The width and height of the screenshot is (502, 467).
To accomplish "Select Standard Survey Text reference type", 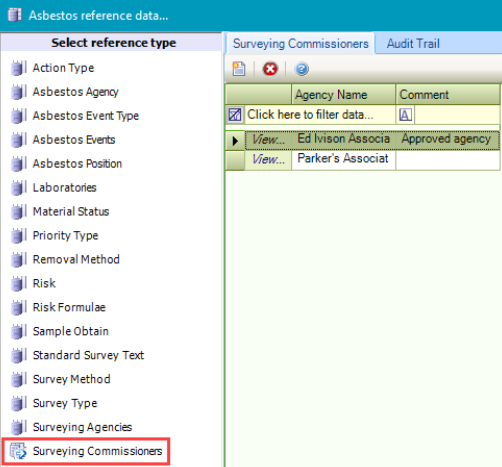I will pyautogui.click(x=88, y=355).
